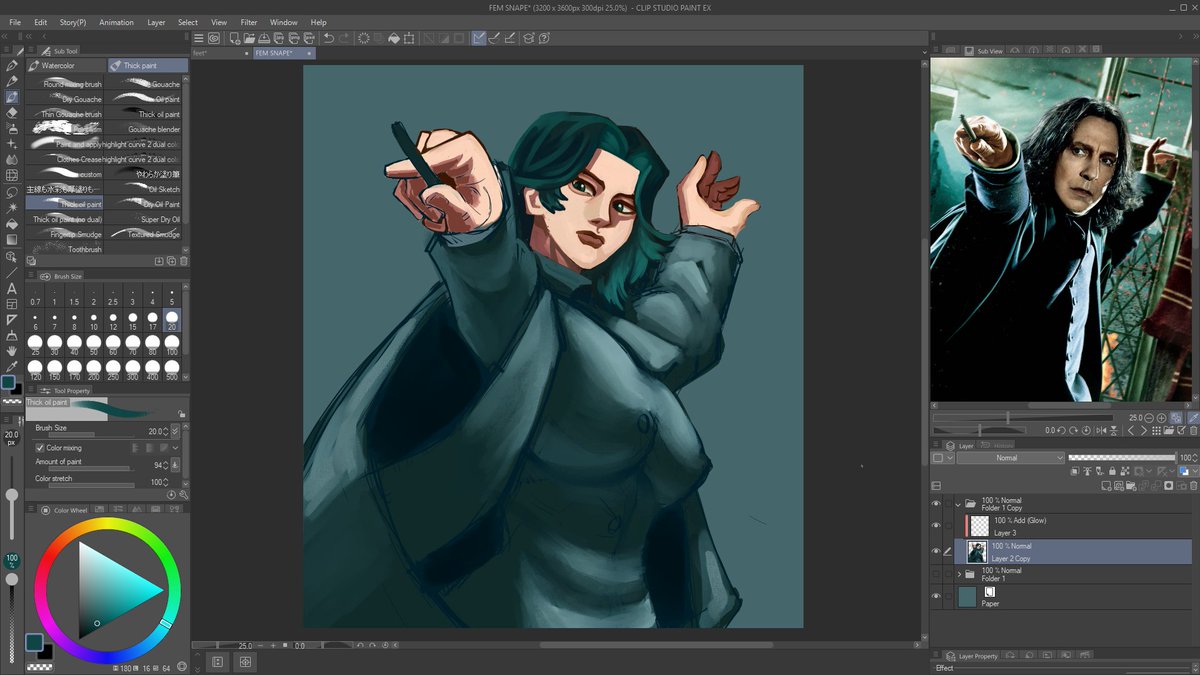The image size is (1200, 675).
Task: Zoom in on the Sub View image
Action: click(1163, 418)
